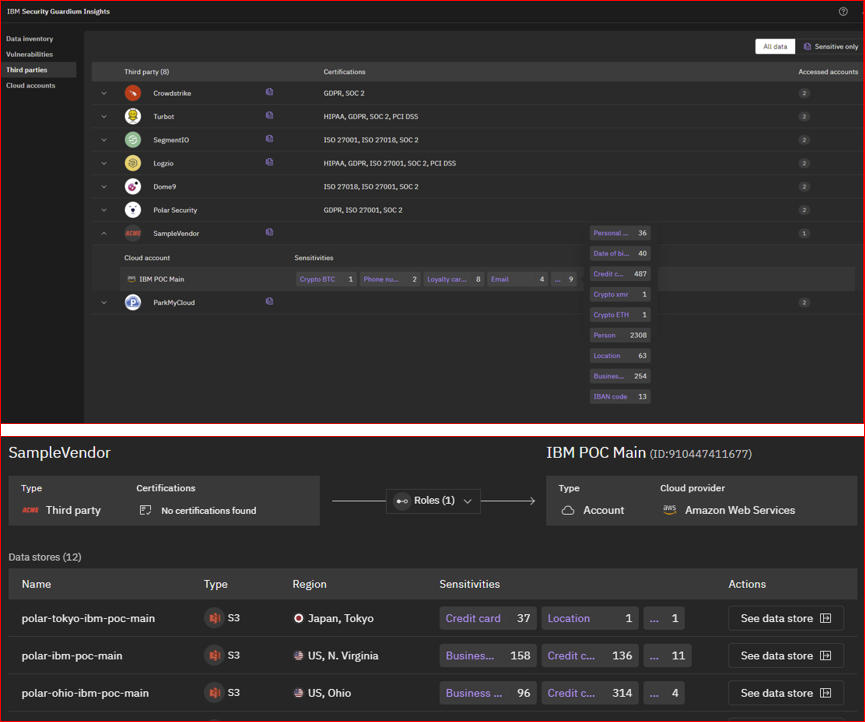Screen dimensions: 865x722
Task: Open the Roles (1) dropdown
Action: pos(433,501)
